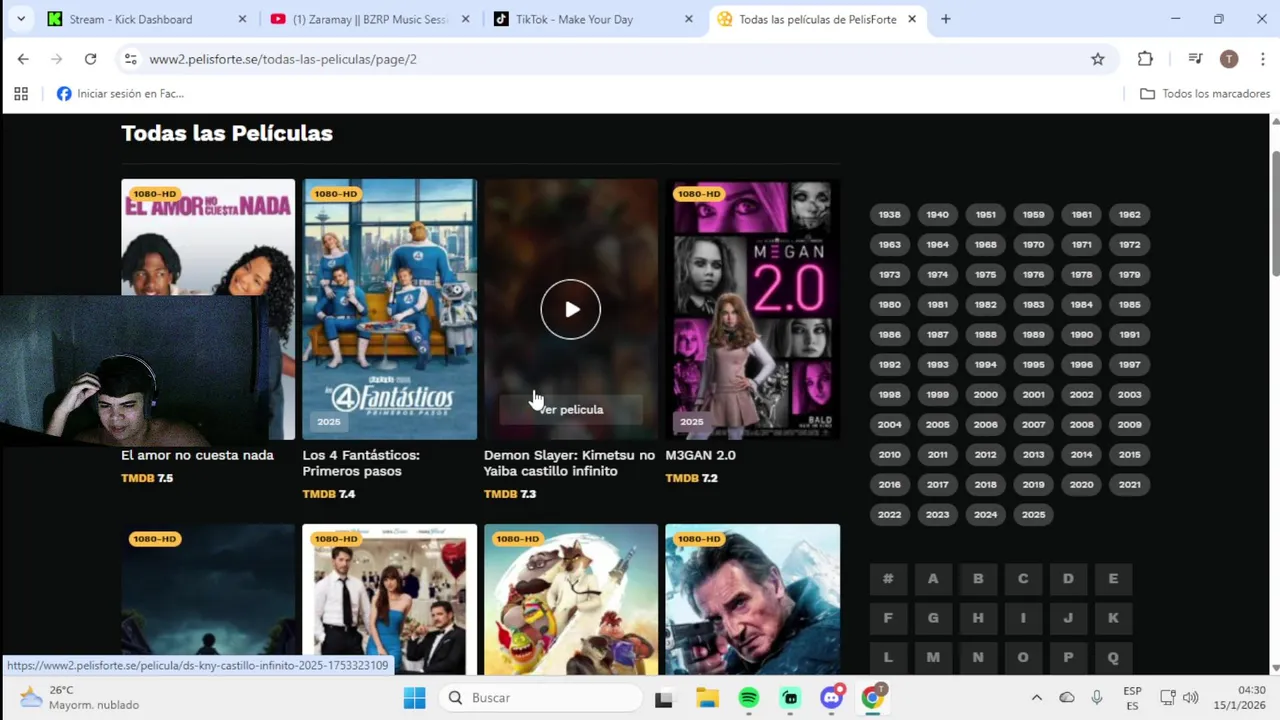Filter movies starting with letter A
This screenshot has height=720, width=1280.
(933, 578)
